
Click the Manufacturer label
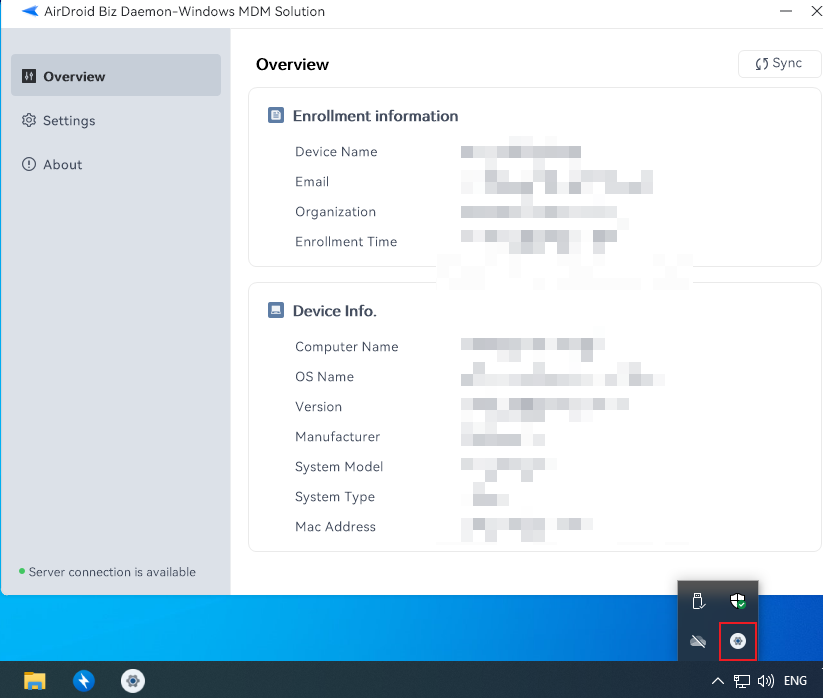[337, 437]
